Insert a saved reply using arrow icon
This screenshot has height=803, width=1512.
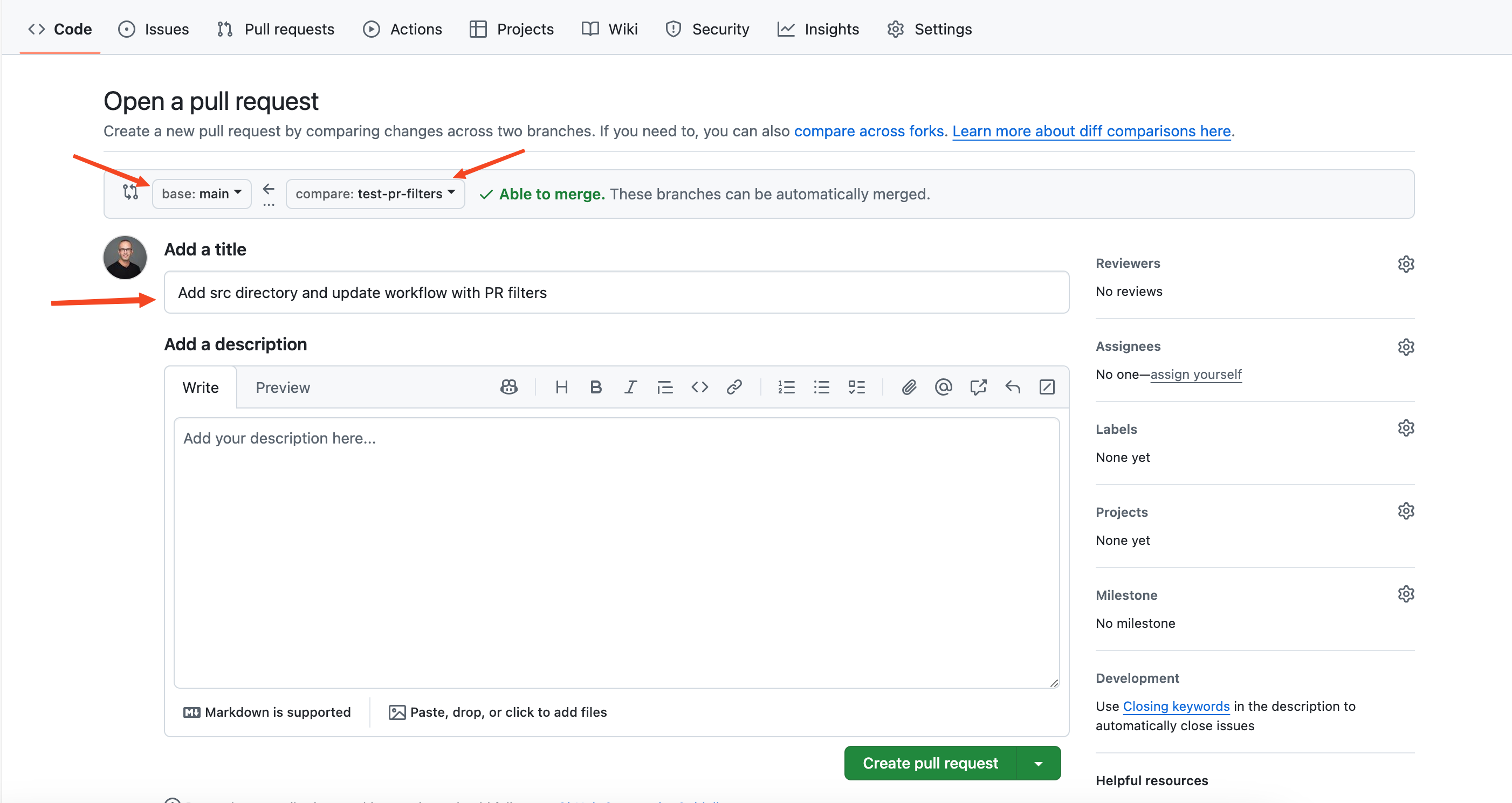coord(1013,387)
